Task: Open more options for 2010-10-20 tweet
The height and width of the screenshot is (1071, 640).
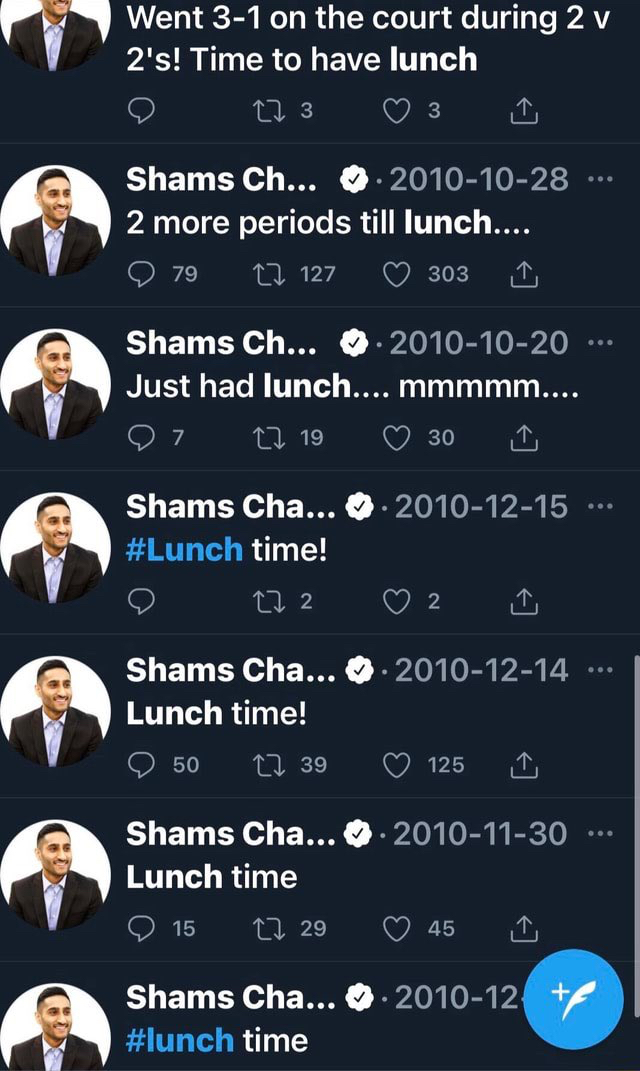Action: pos(598,344)
